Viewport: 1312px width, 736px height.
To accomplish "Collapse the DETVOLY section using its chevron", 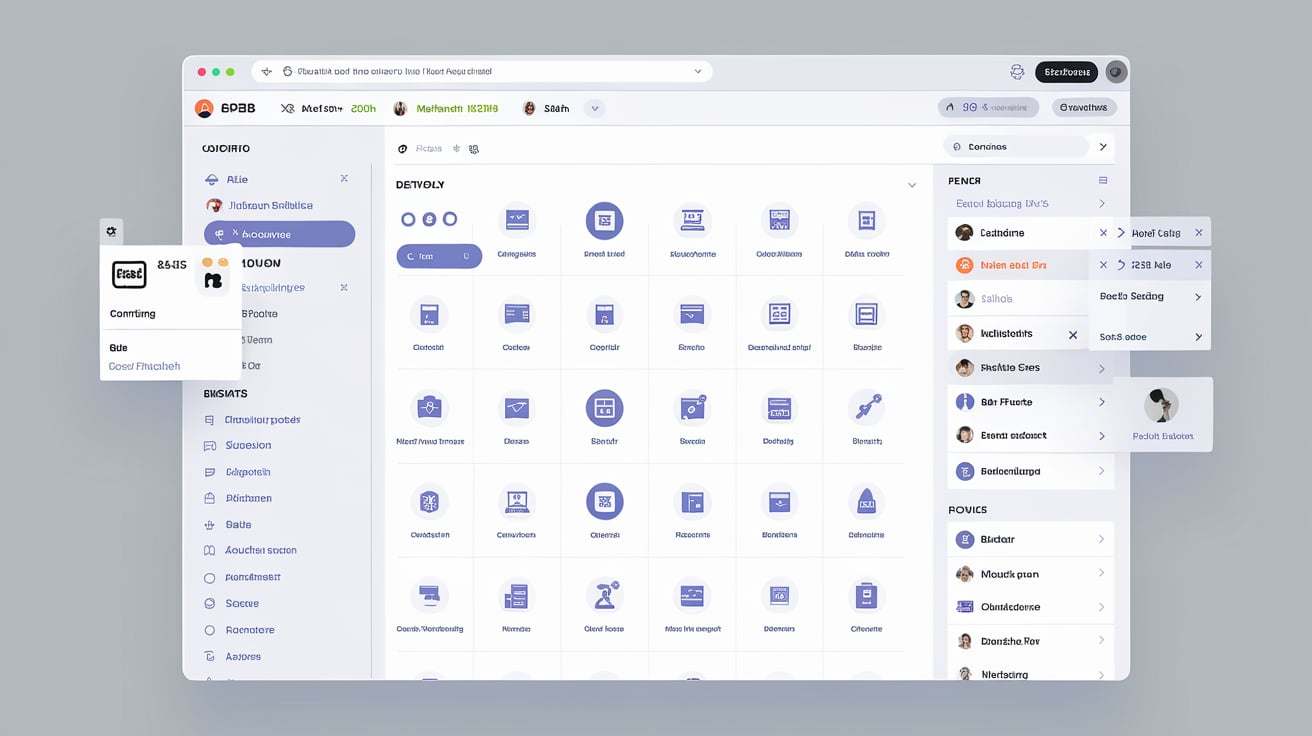I will click(912, 185).
